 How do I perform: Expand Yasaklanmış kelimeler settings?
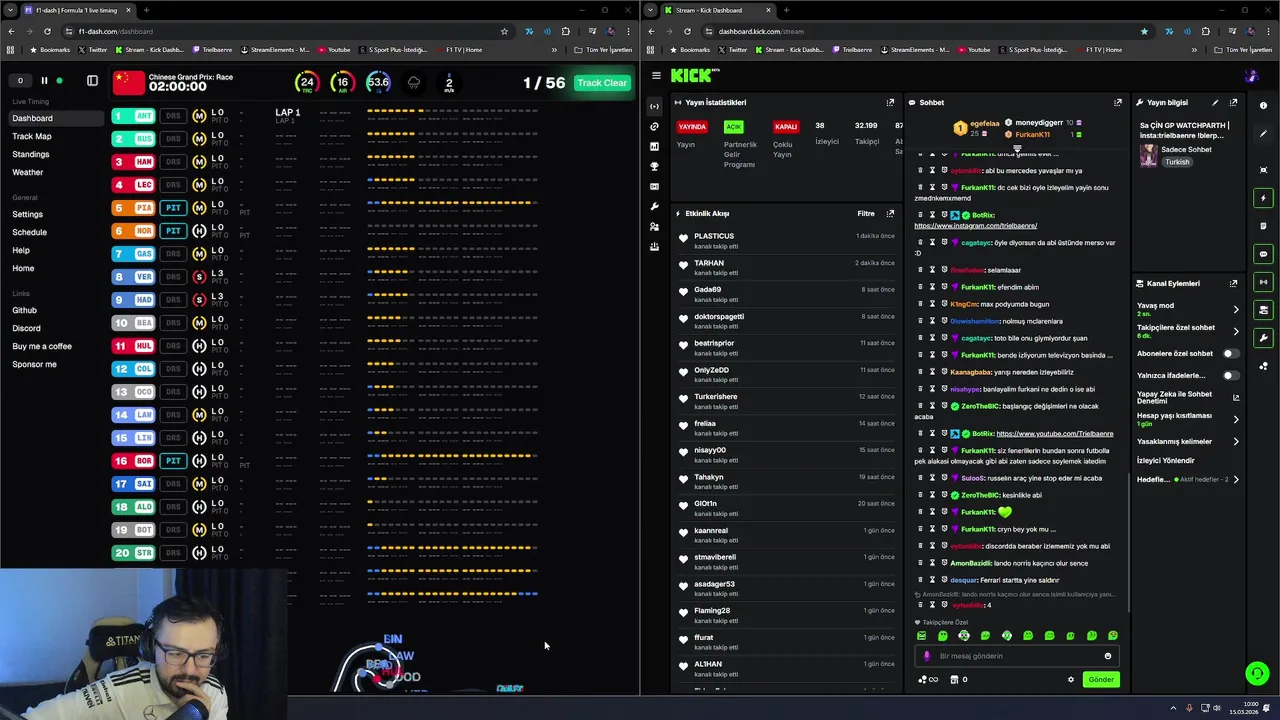(x=1236, y=441)
